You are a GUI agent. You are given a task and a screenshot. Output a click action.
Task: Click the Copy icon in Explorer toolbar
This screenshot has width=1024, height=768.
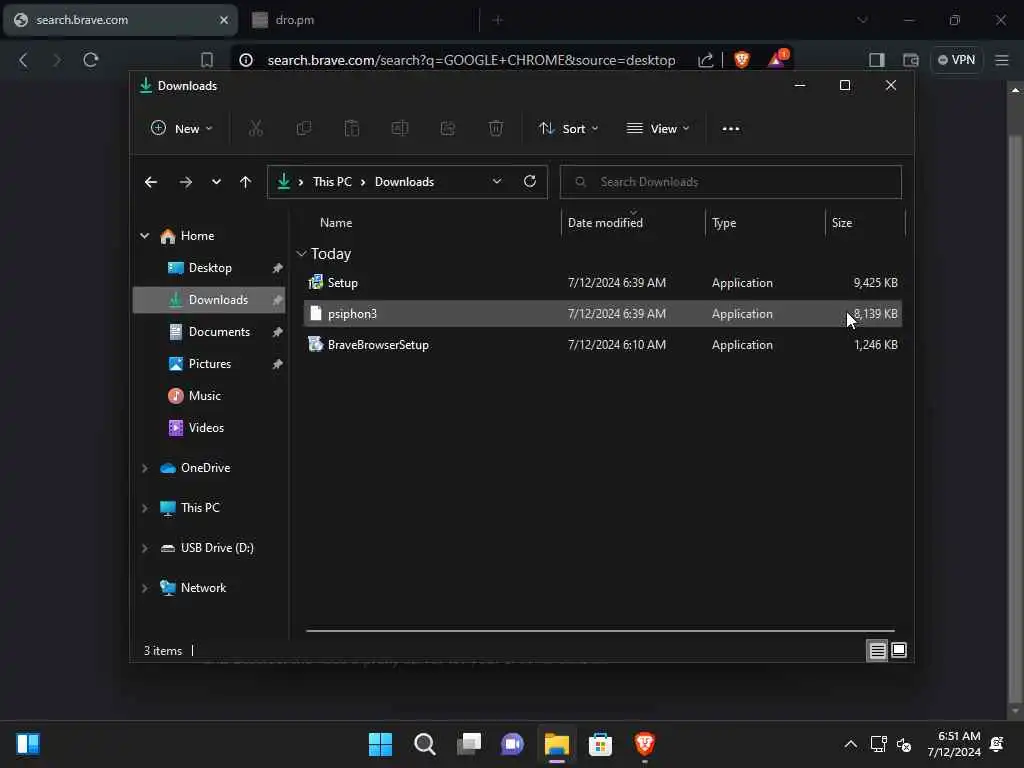pos(304,129)
